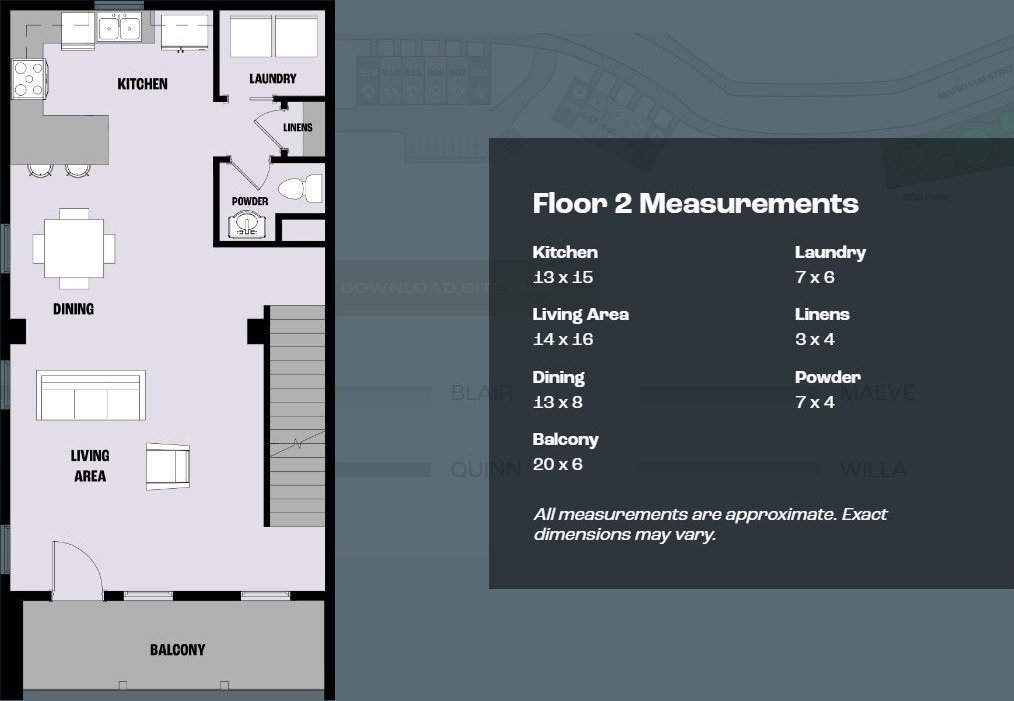Click the 14 x 16 dimension
This screenshot has height=701, width=1014.
[x=563, y=340]
